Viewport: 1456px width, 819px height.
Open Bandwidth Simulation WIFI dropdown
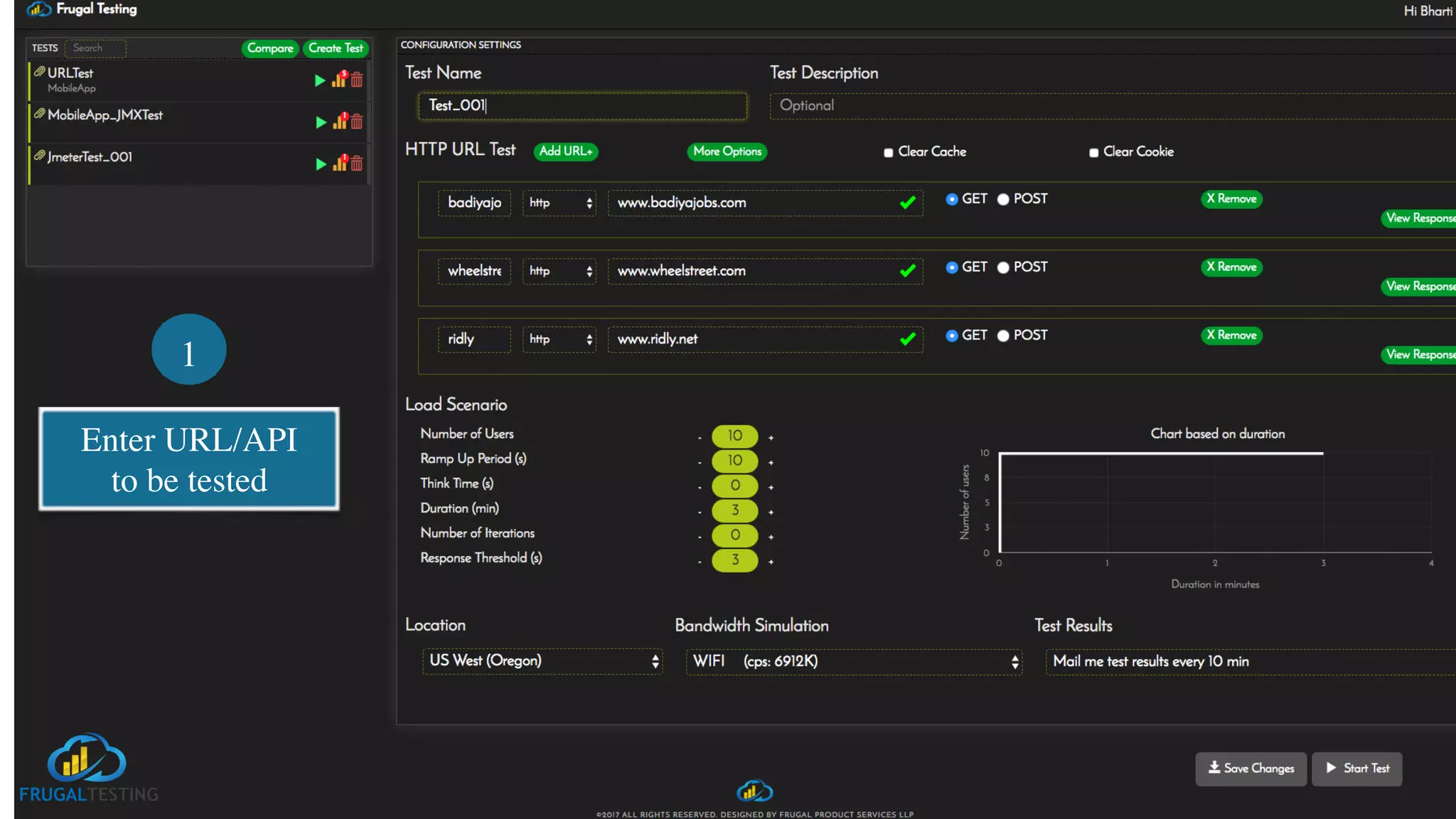coord(854,661)
